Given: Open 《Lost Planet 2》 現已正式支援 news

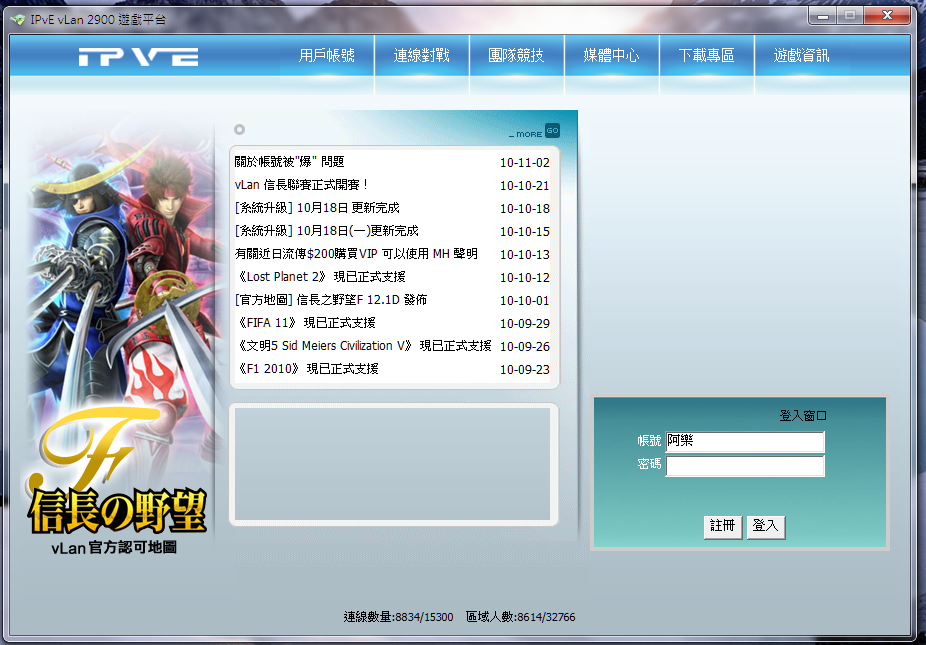Looking at the screenshot, I should (320, 277).
